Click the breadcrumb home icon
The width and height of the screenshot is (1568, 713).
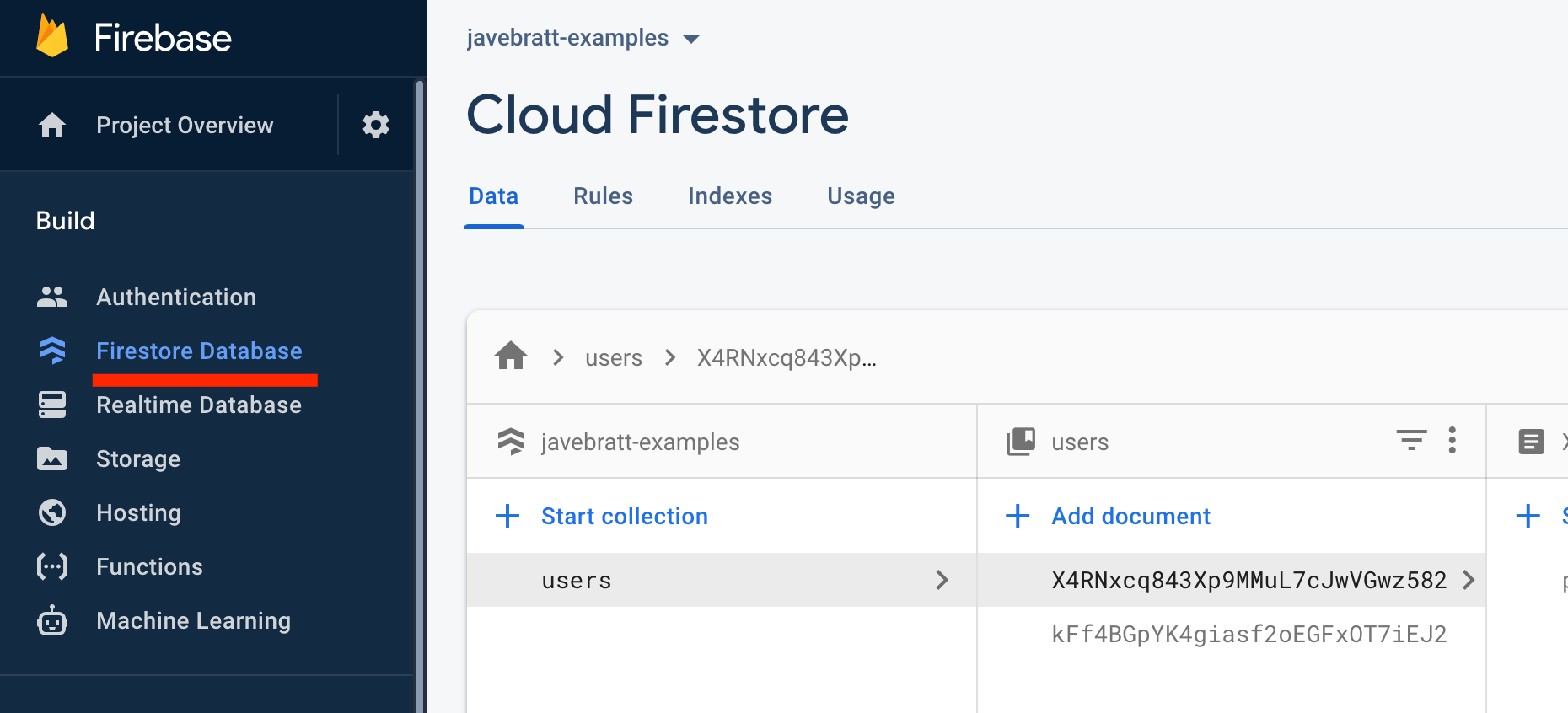pyautogui.click(x=511, y=356)
